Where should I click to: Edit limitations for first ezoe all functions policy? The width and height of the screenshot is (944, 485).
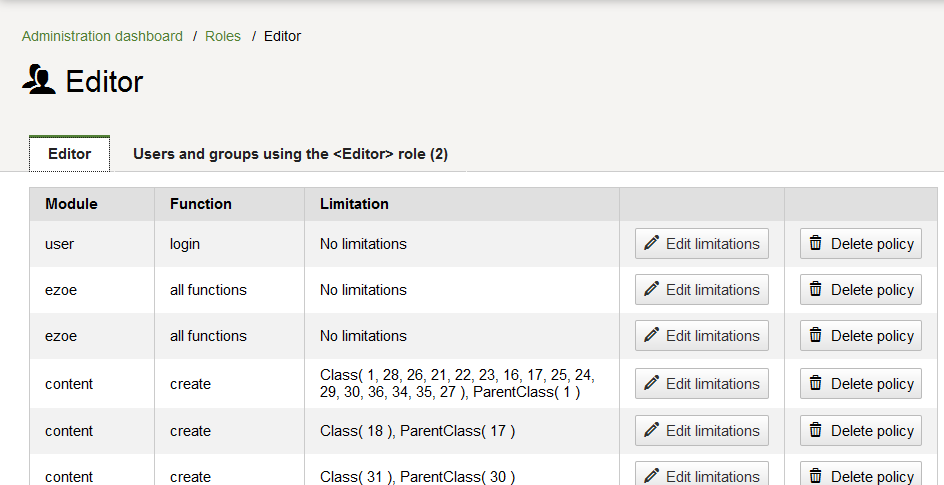coord(702,289)
